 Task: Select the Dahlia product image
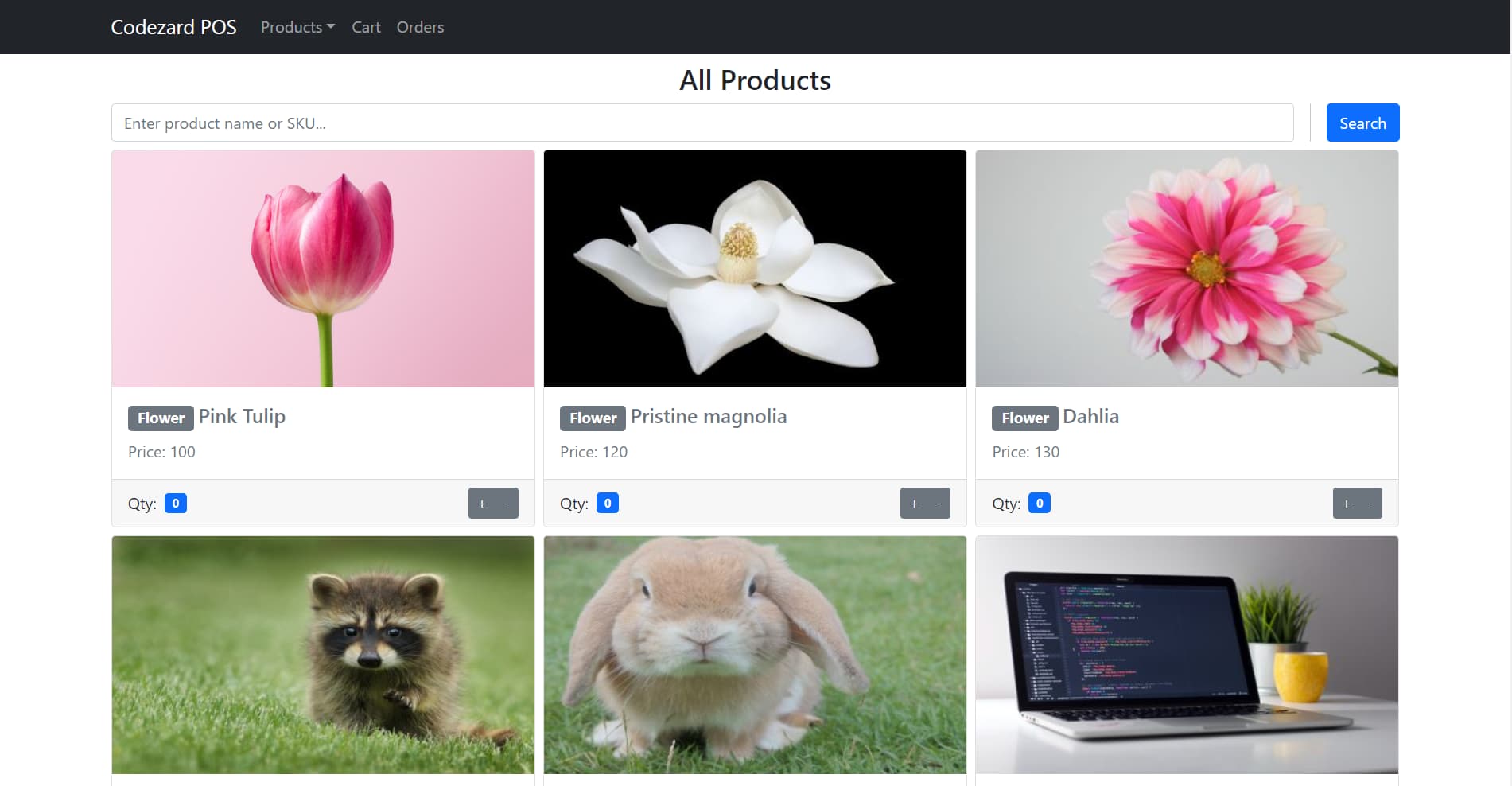pyautogui.click(x=1187, y=269)
